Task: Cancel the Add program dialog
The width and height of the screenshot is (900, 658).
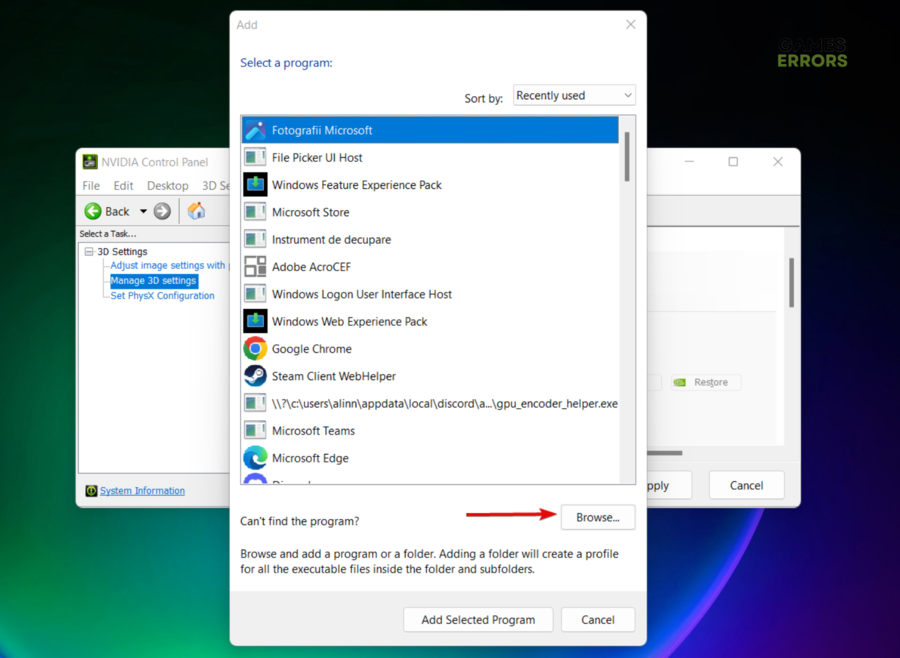Action: [597, 620]
